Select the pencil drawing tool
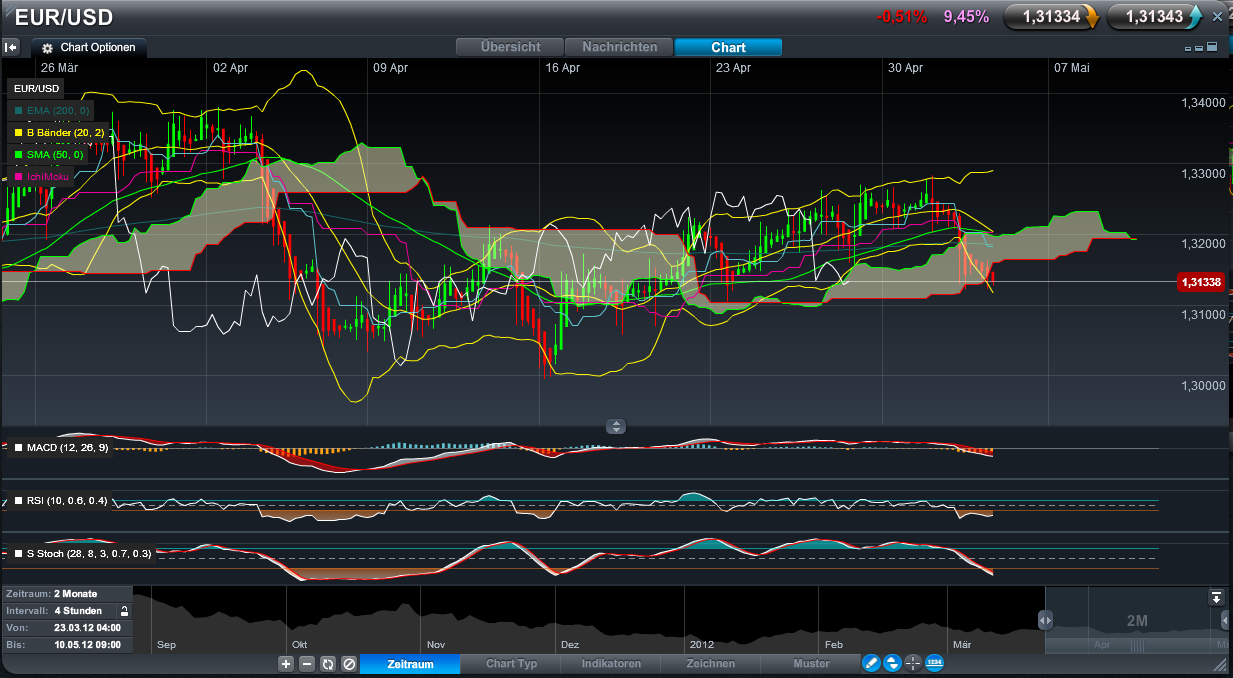1233x678 pixels. click(x=871, y=663)
